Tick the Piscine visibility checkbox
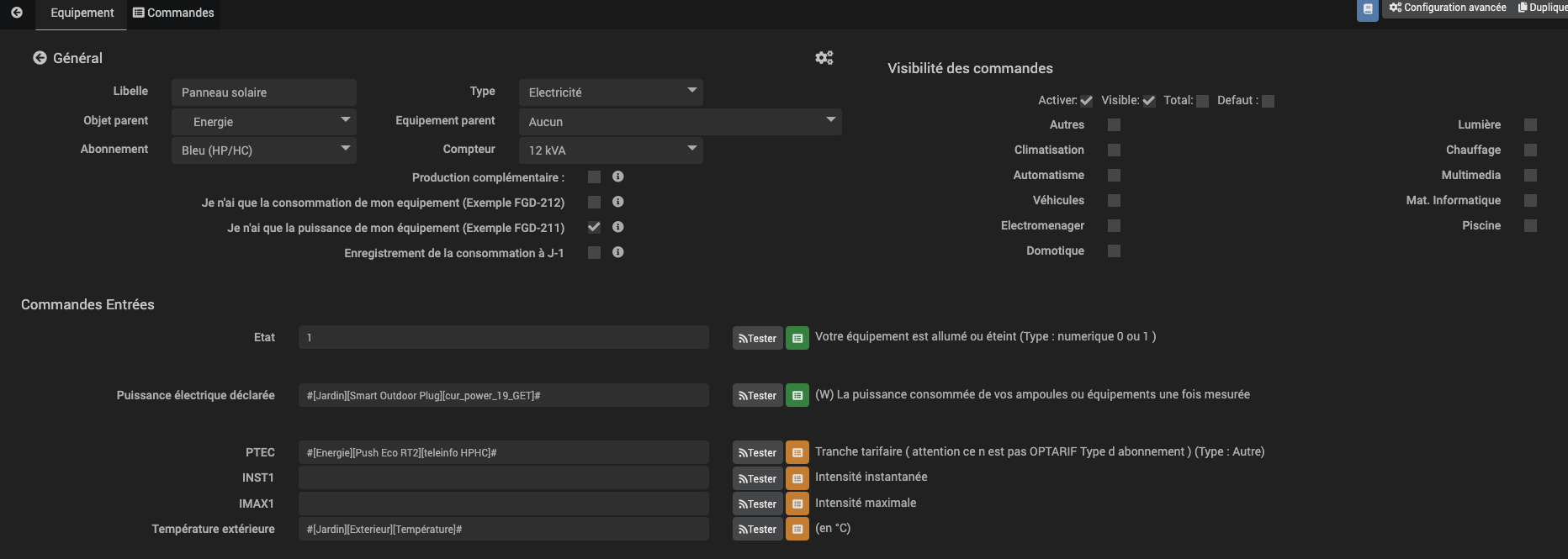 coord(1530,226)
